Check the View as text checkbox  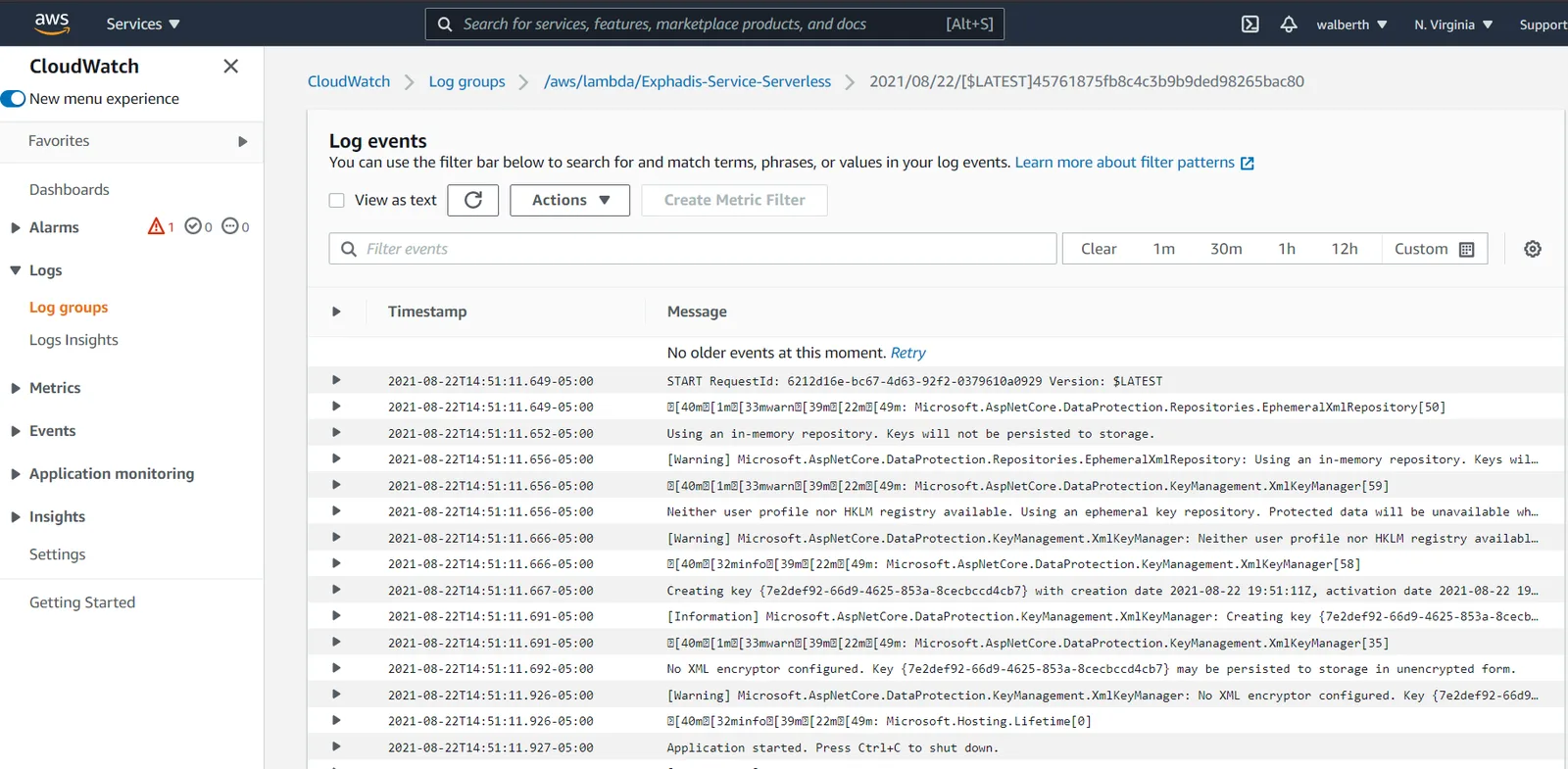pos(337,200)
